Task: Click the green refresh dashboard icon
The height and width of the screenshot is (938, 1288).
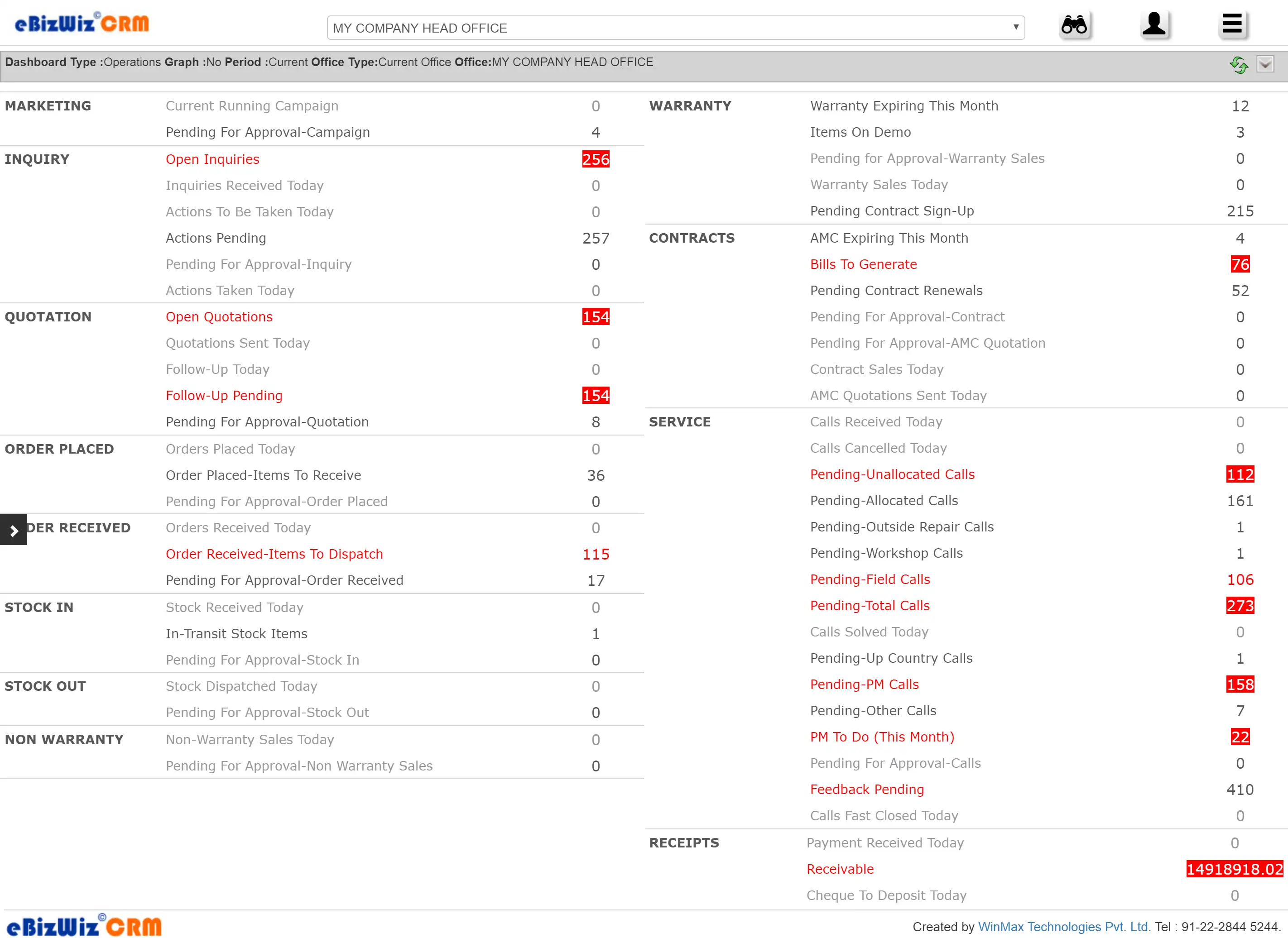Action: (x=1238, y=65)
